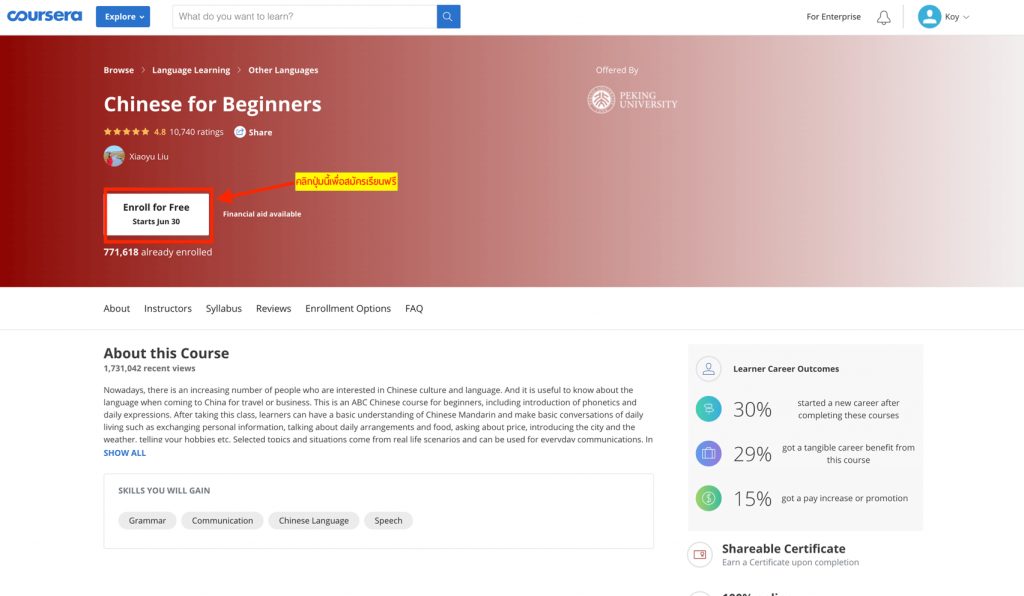Screen dimensions: 1024x596
Task: Switch to Enrollment Options tab
Action: click(347, 308)
